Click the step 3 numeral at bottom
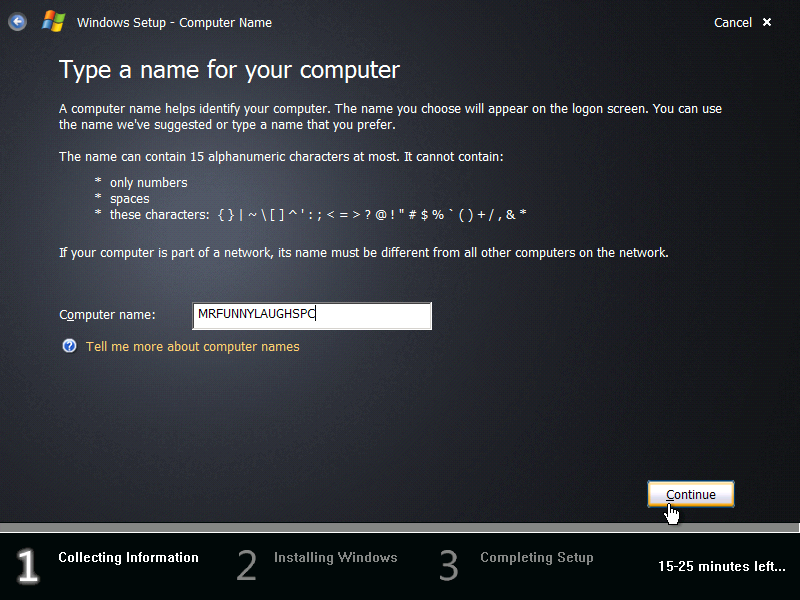The image size is (800, 600). click(448, 566)
